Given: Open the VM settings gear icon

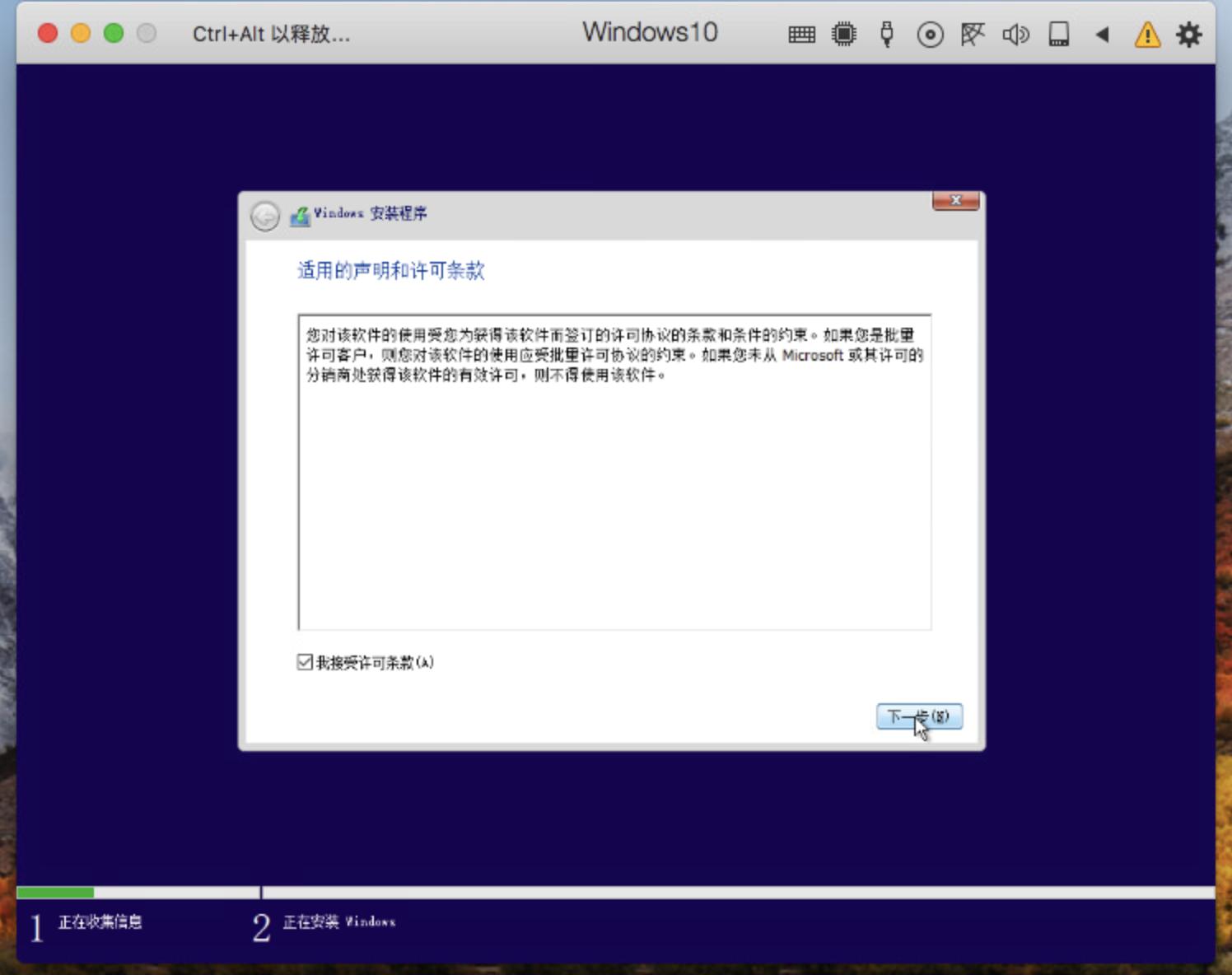Looking at the screenshot, I should [x=1188, y=34].
